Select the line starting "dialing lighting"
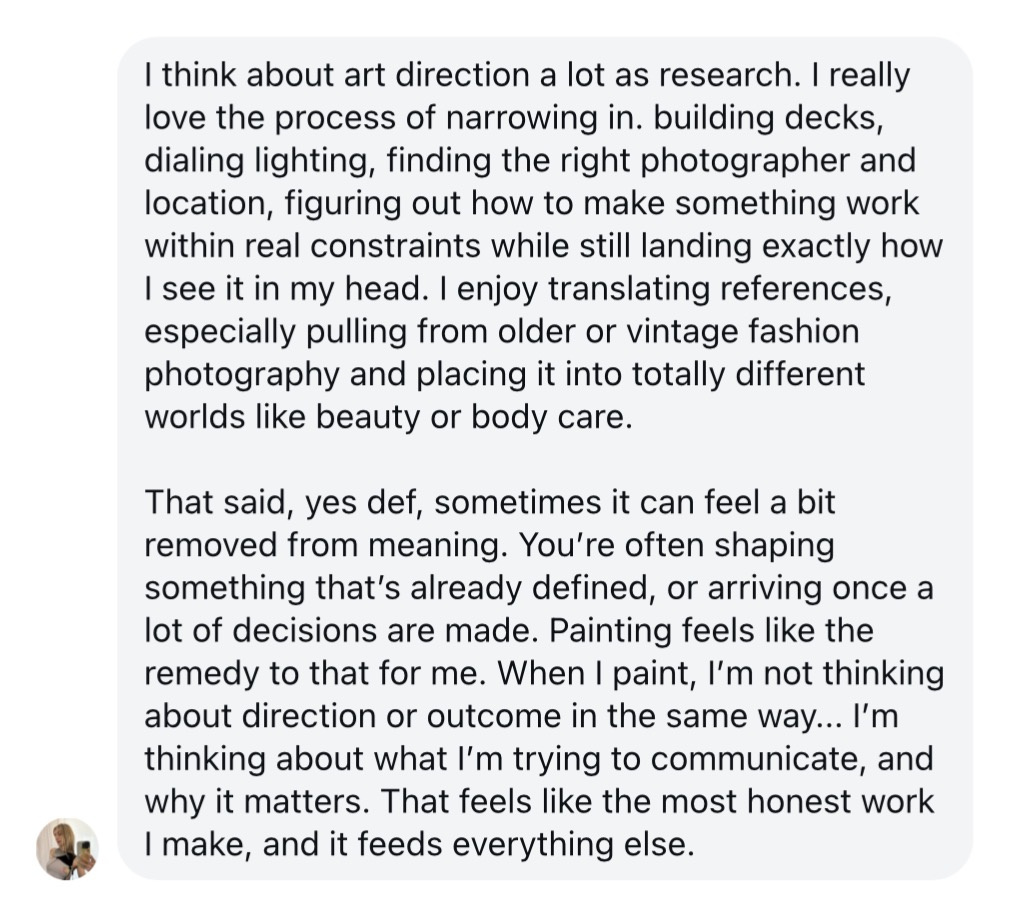Viewport: 1018px width, 912px height. [x=529, y=160]
